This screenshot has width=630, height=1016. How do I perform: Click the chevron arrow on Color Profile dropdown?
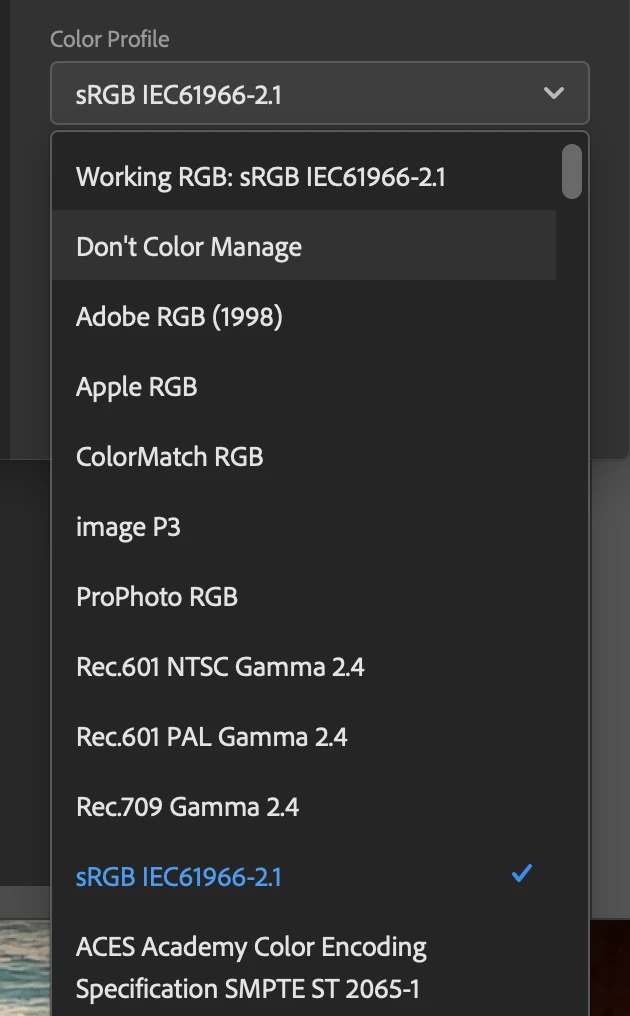553,94
